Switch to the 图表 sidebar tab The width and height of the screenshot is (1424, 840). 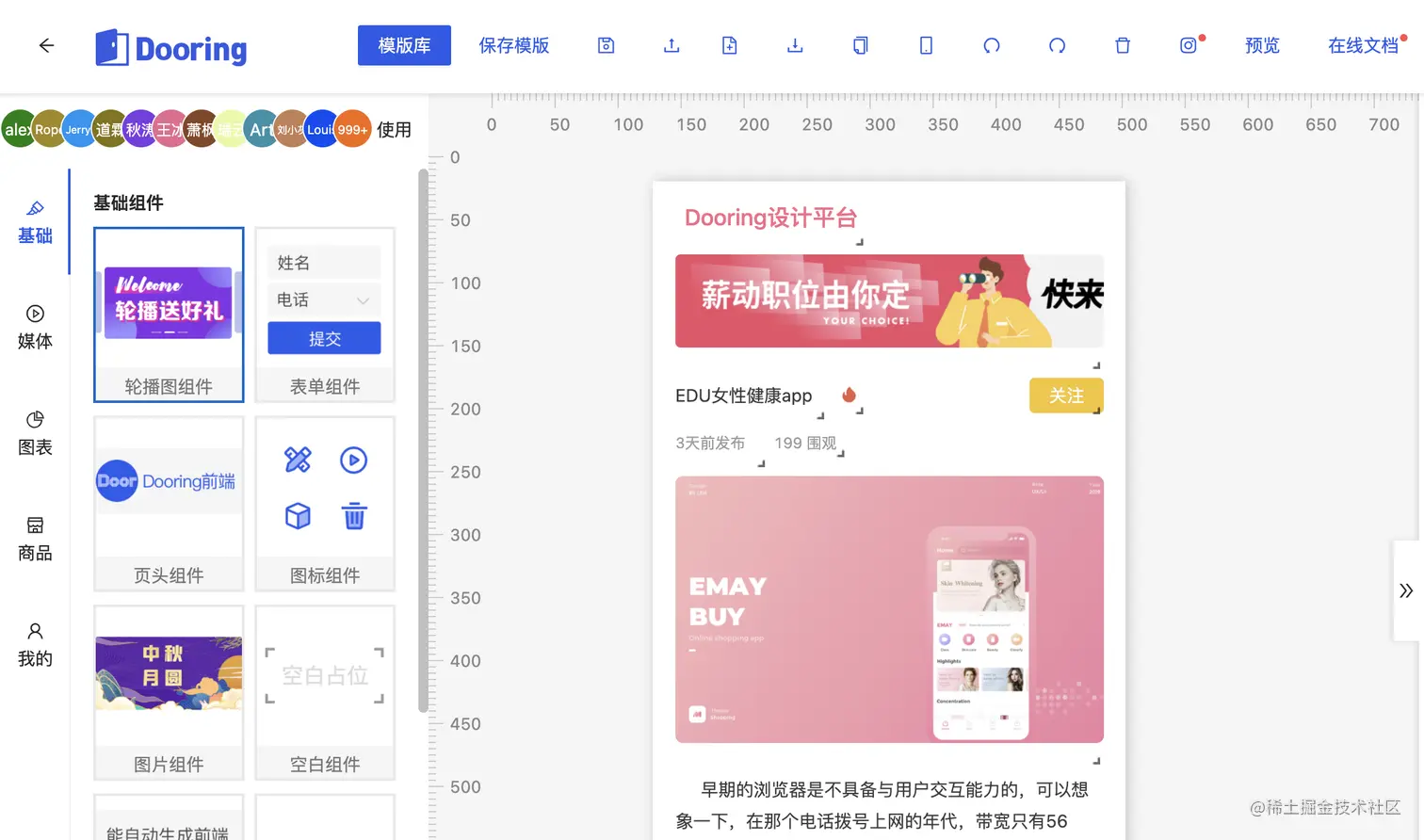35,433
